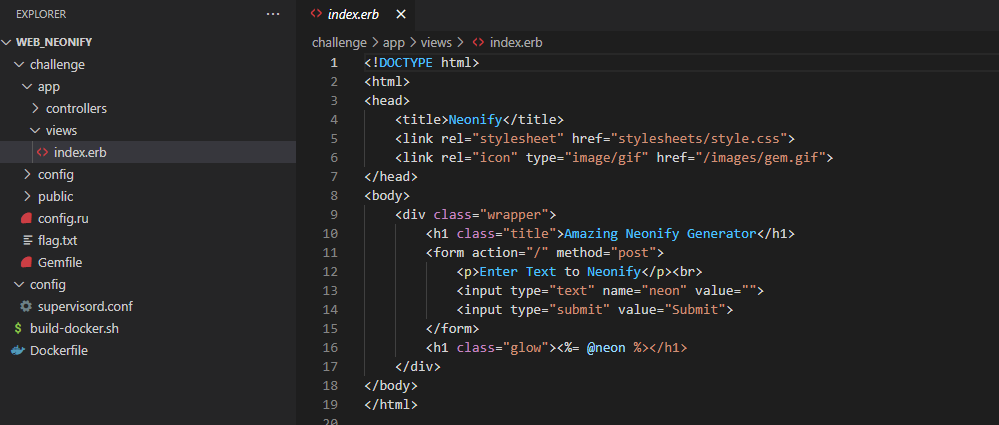Click line number 16 in the gutter
Screen dimensions: 999x425
click(331, 347)
